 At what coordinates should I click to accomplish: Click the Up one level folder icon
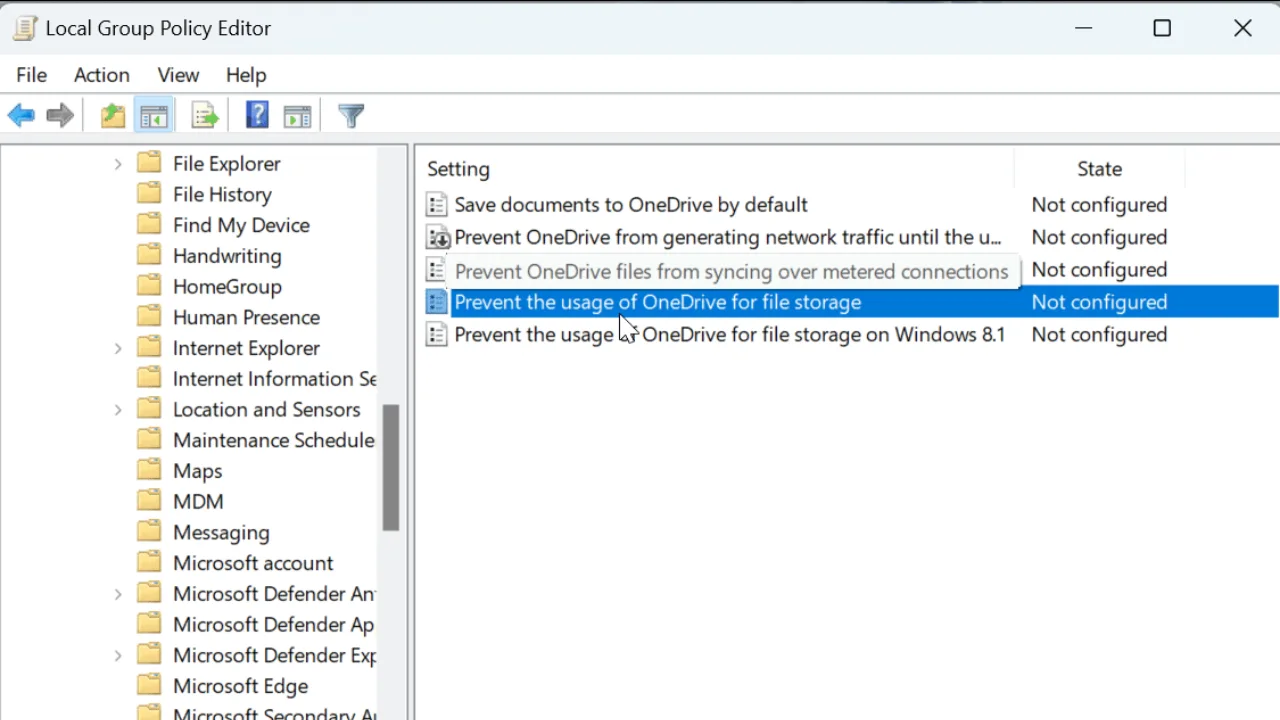(112, 115)
